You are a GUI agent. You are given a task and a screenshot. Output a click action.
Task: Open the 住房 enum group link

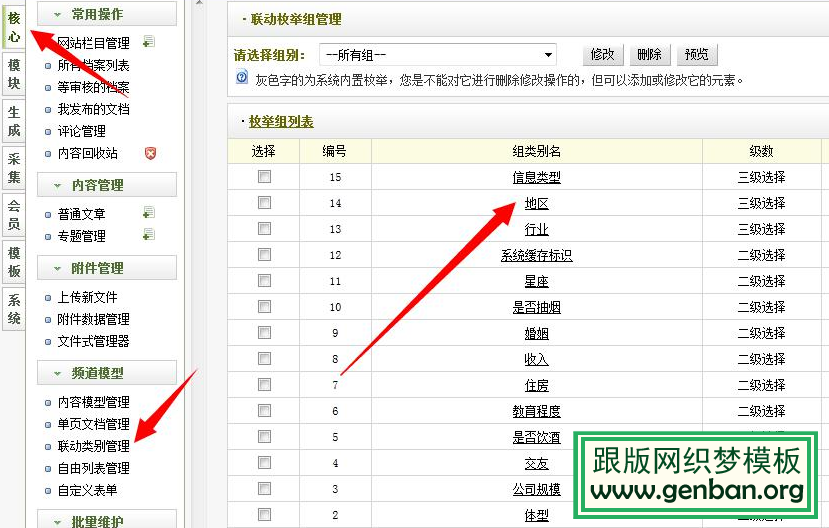(536, 385)
